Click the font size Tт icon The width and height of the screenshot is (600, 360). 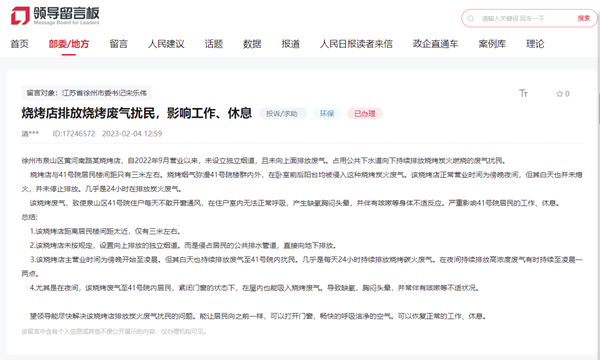(x=523, y=93)
